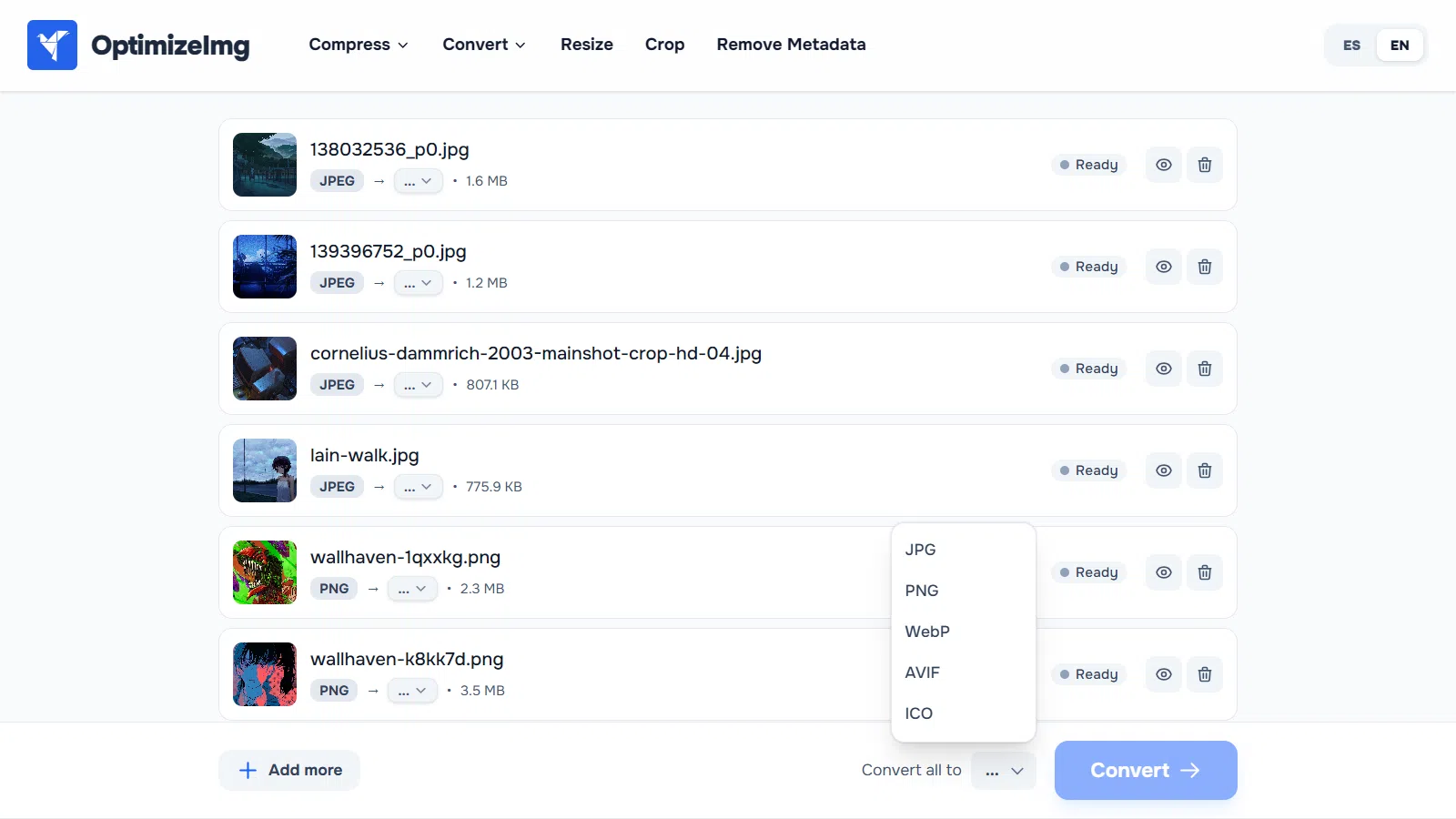The width and height of the screenshot is (1456, 819).
Task: Open format dropdown for 139396752_p0.jpg
Action: pos(419,283)
